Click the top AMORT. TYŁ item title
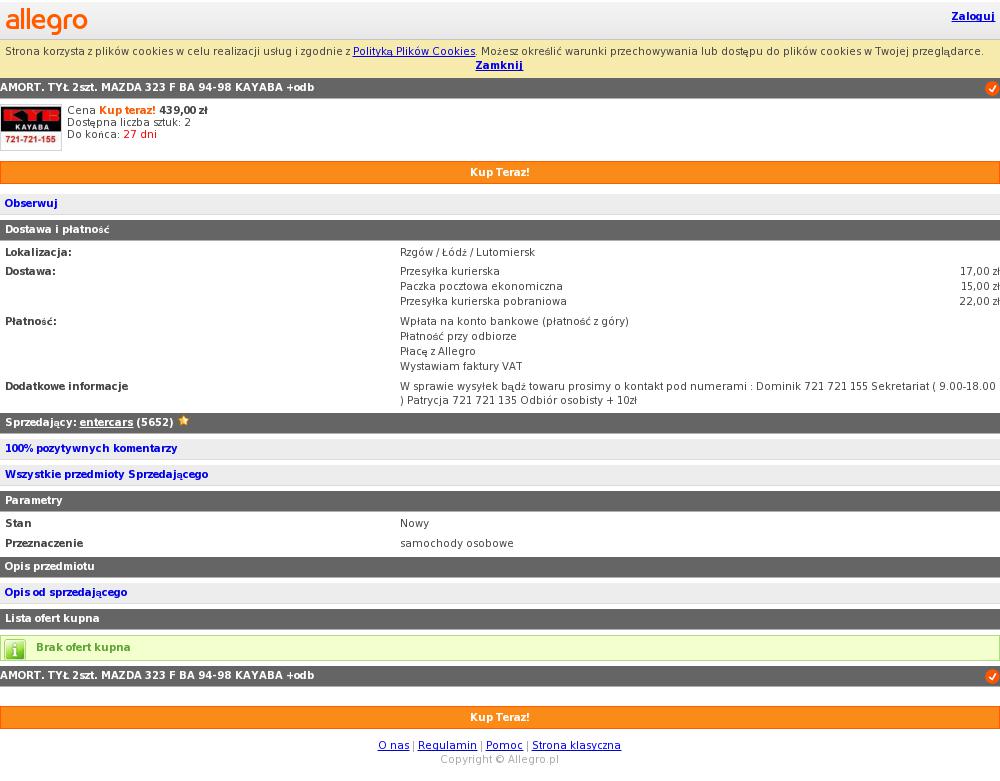Image resolution: width=1000 pixels, height=781 pixels. pos(157,87)
